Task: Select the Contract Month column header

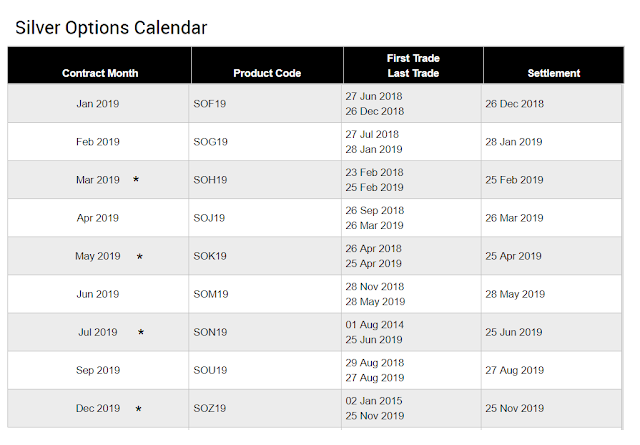Action: coord(100,73)
